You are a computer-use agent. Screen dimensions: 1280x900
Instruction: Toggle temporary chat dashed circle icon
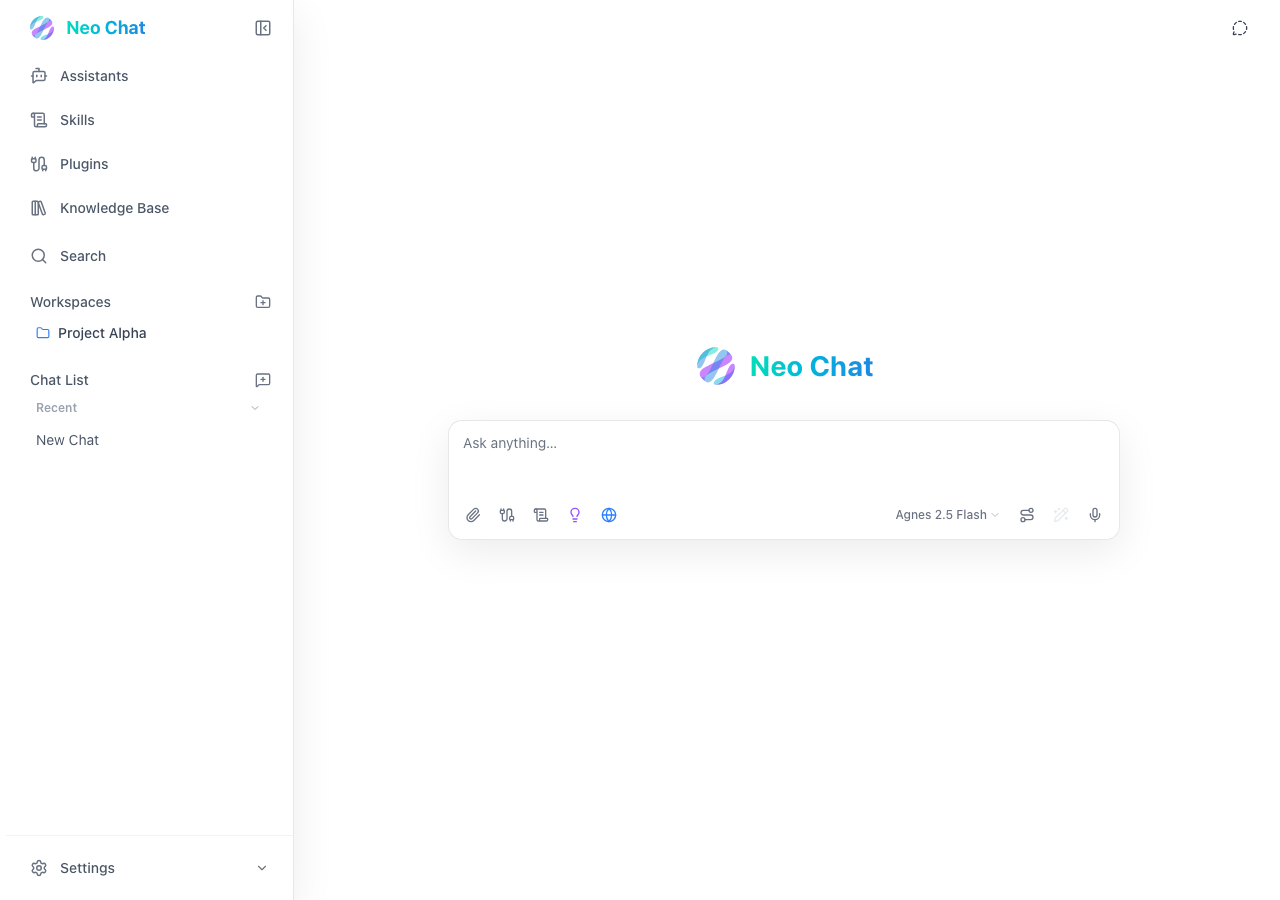click(1240, 28)
